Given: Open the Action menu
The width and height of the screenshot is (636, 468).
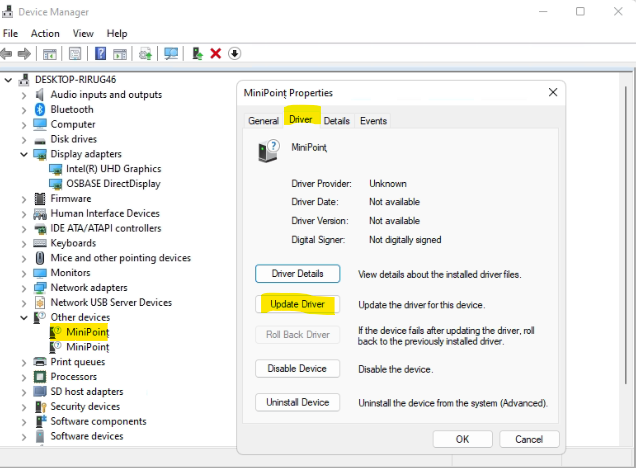Looking at the screenshot, I should coord(45,33).
